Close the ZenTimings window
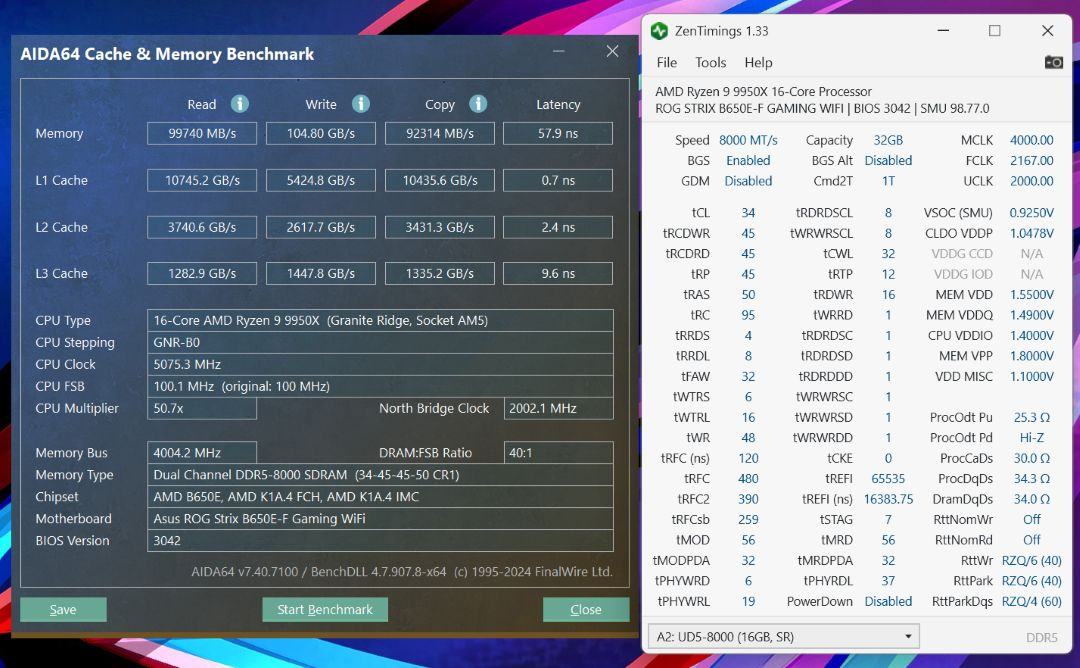The height and width of the screenshot is (668, 1080). click(x=1048, y=31)
